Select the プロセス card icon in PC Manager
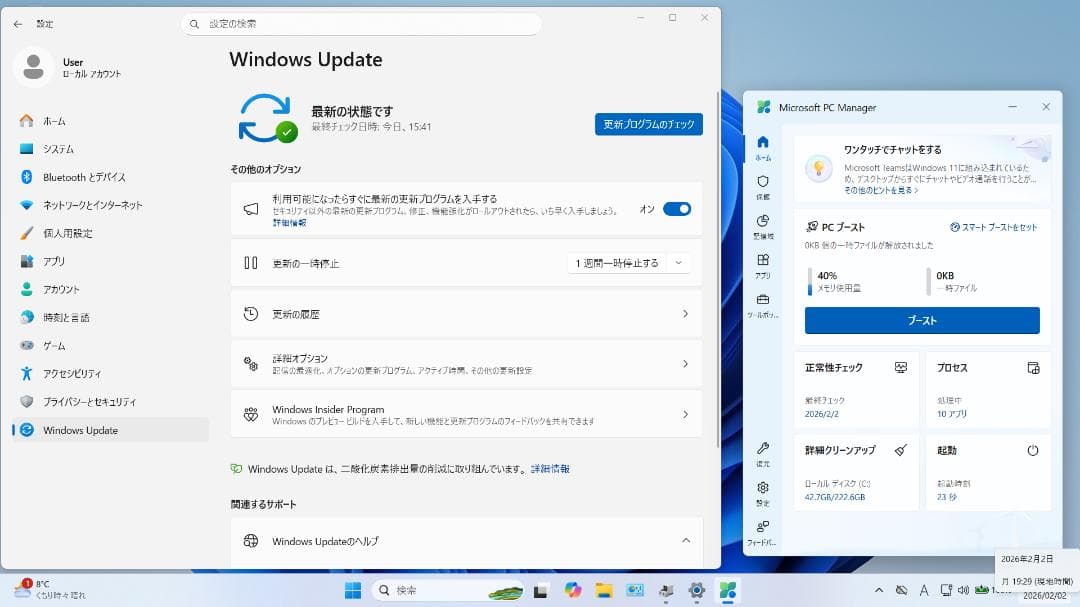Viewport: 1080px width, 607px height. (1032, 367)
